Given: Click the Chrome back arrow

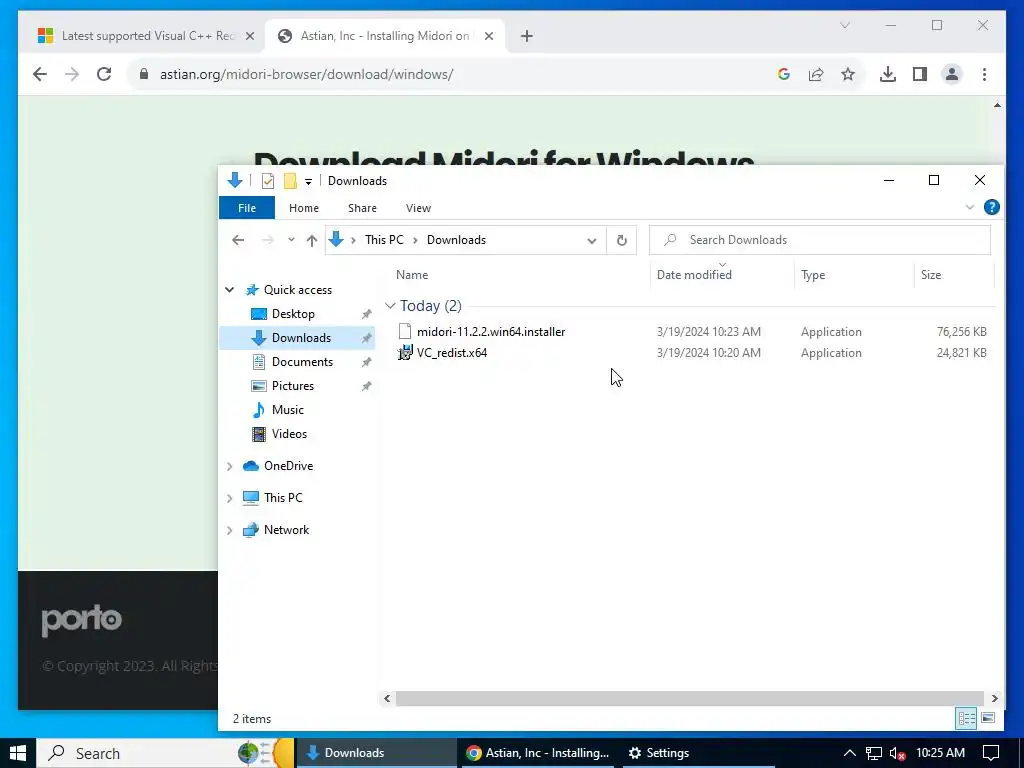Looking at the screenshot, I should pyautogui.click(x=40, y=74).
